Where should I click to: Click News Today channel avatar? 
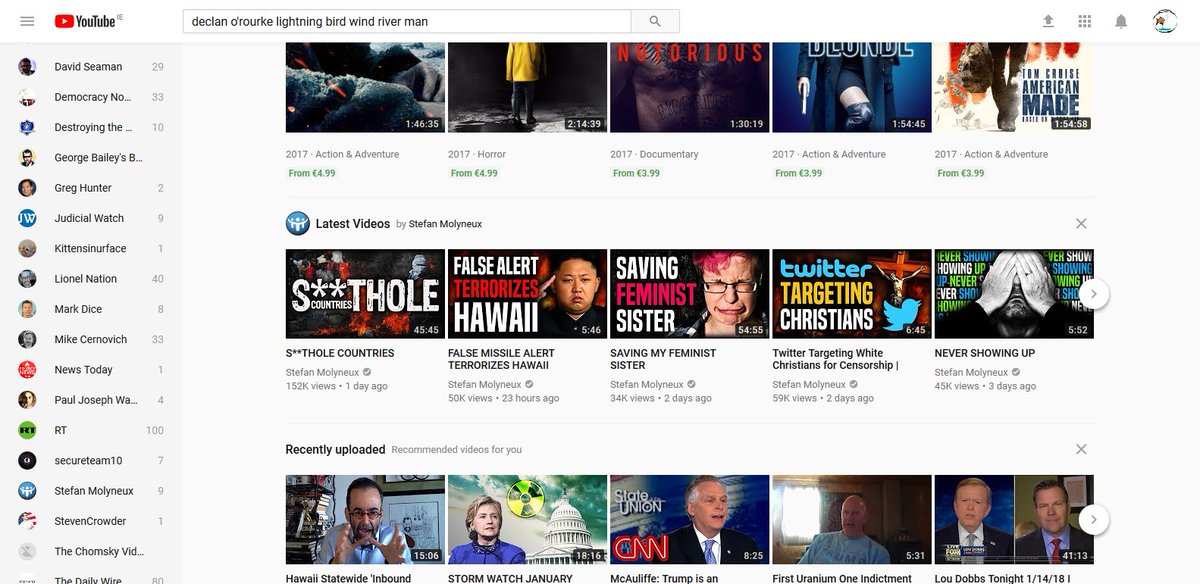click(28, 370)
